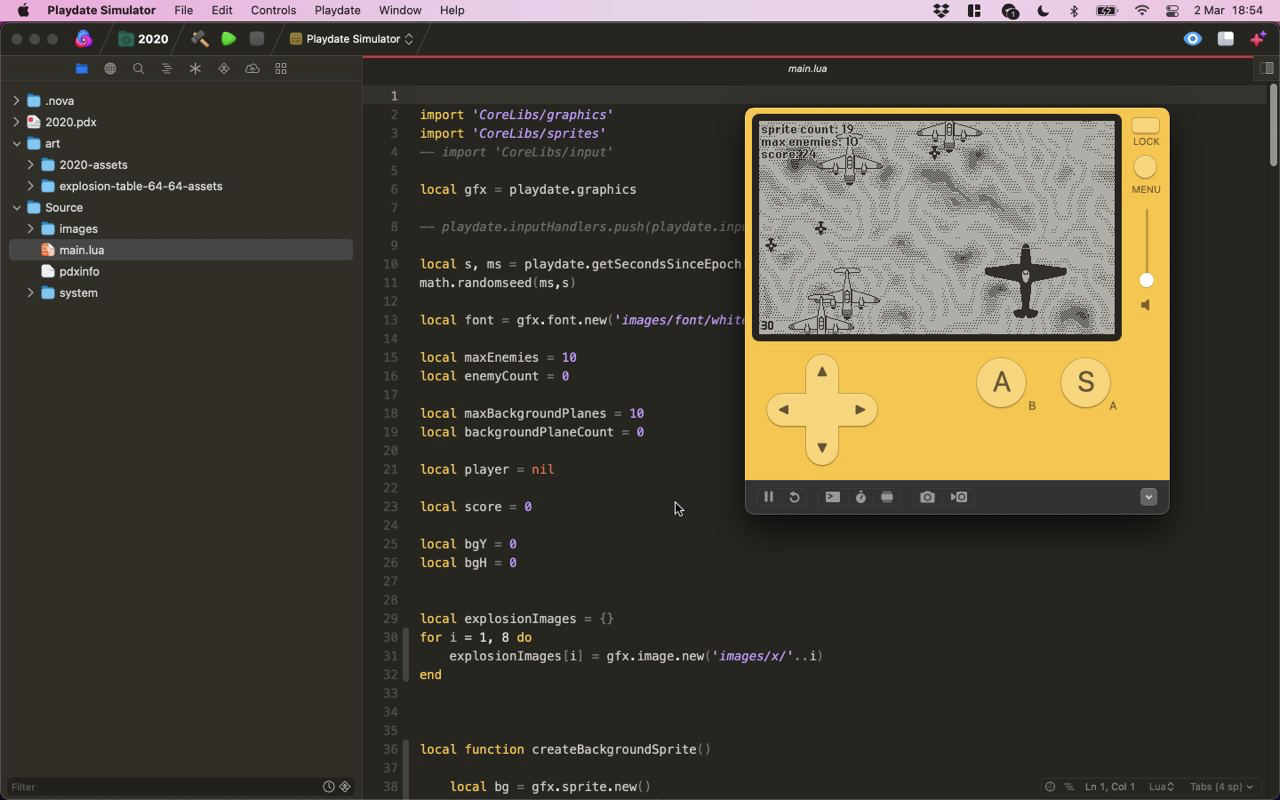1280x800 pixels.
Task: Expand the 2020.pdx bundle
Action: tap(16, 122)
